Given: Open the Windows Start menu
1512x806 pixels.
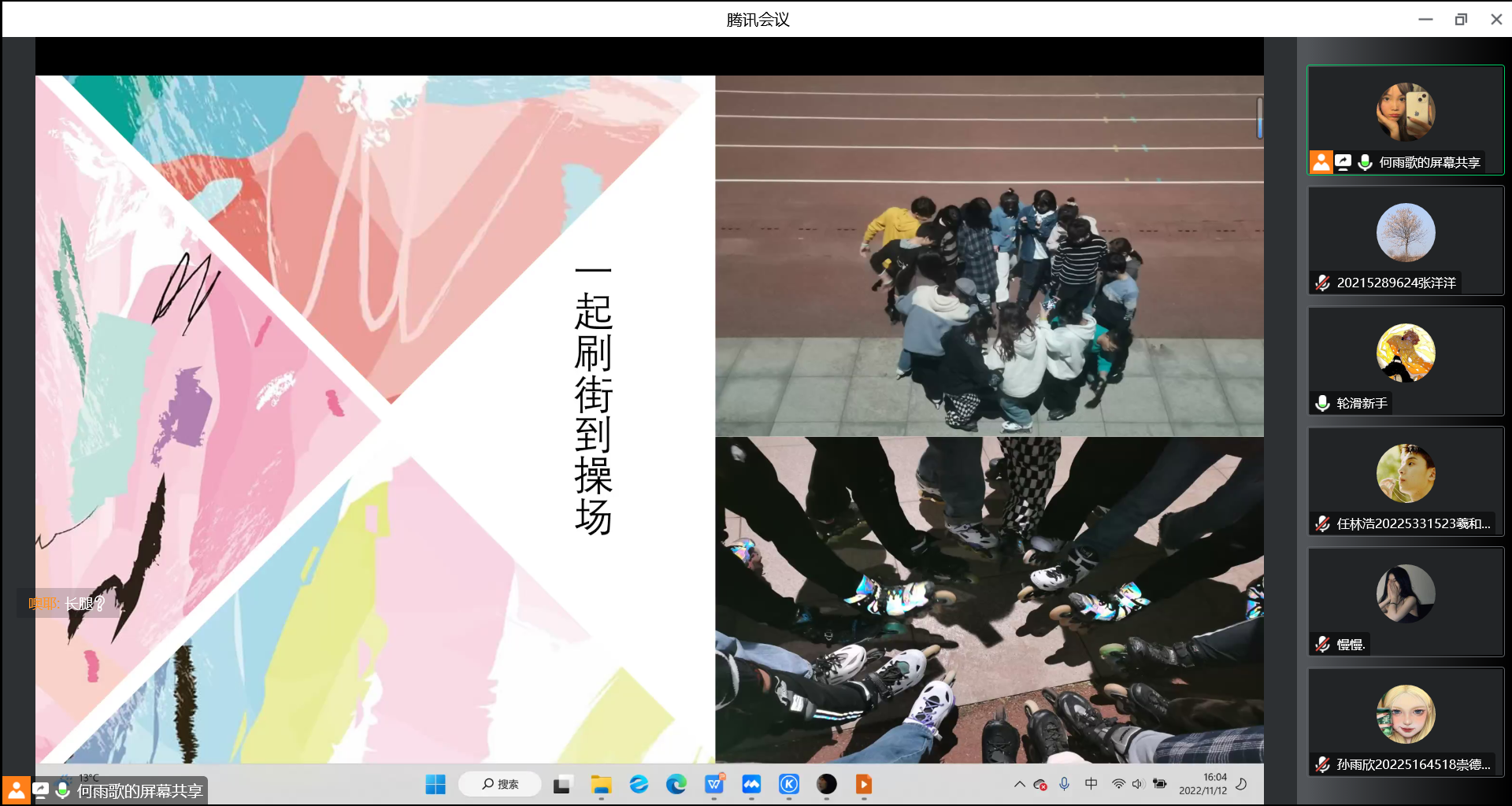Looking at the screenshot, I should (x=435, y=784).
